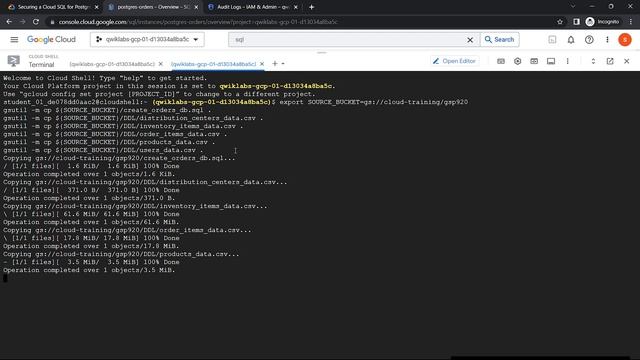Image resolution: width=640 pixels, height=360 pixels.
Task: Click the 'Welcome to Cloud Shell!' line
Action: point(105,78)
